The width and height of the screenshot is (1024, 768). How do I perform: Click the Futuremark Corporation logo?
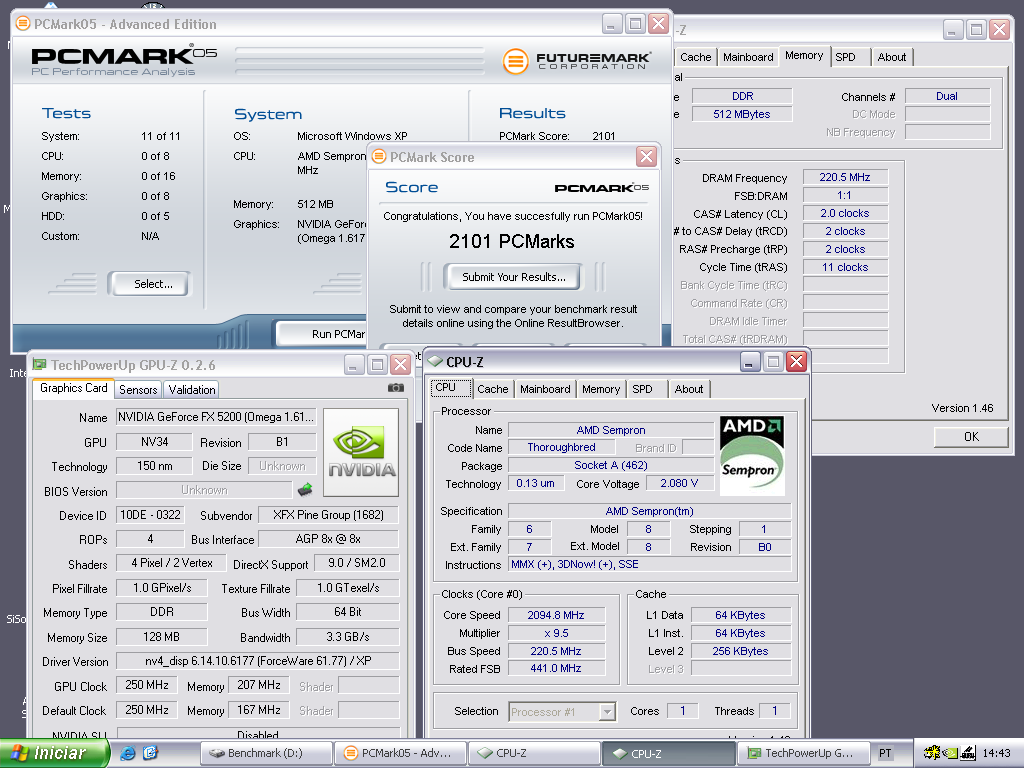pyautogui.click(x=577, y=61)
